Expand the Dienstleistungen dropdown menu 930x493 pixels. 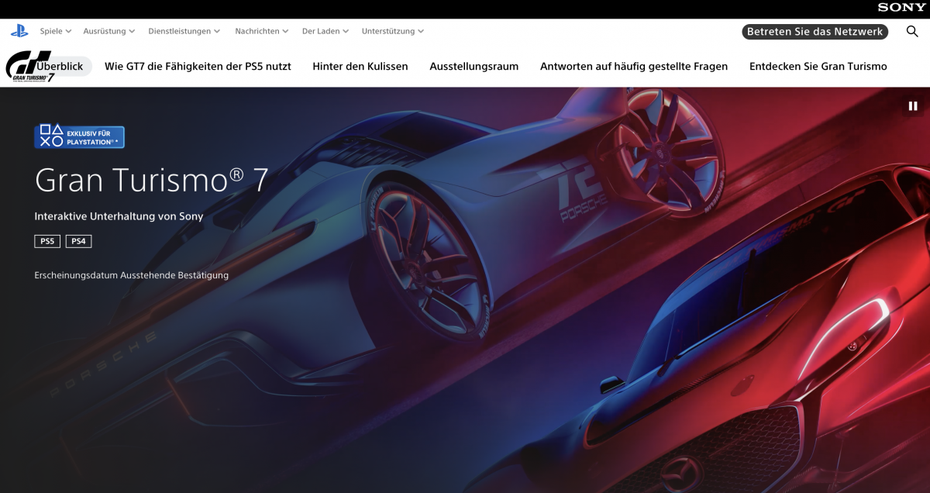click(184, 31)
